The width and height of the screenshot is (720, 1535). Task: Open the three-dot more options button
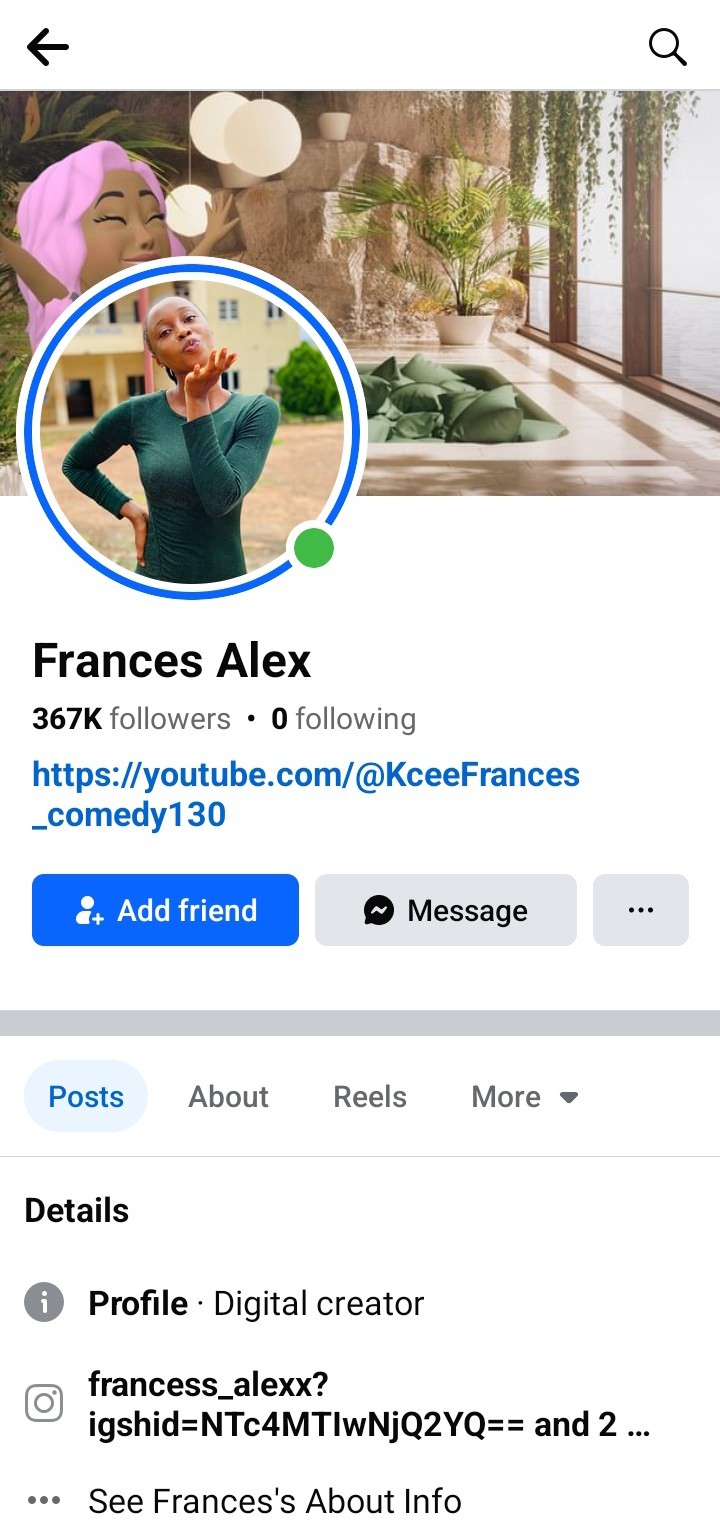click(641, 910)
